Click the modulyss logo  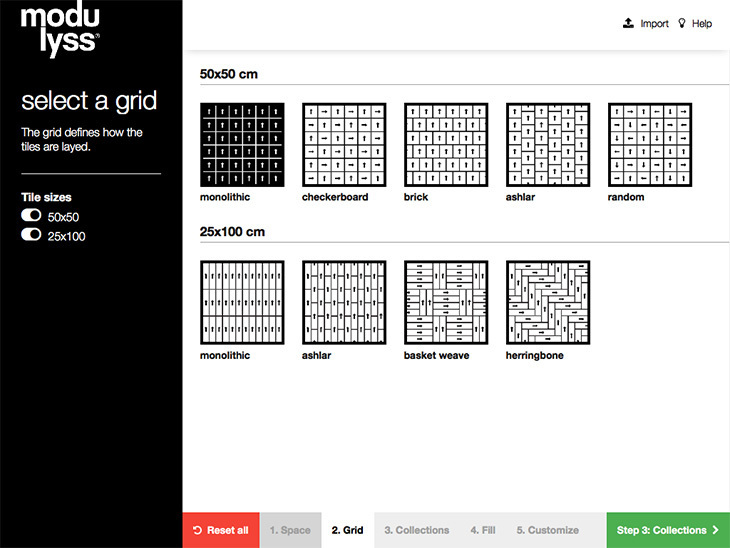tap(60, 29)
